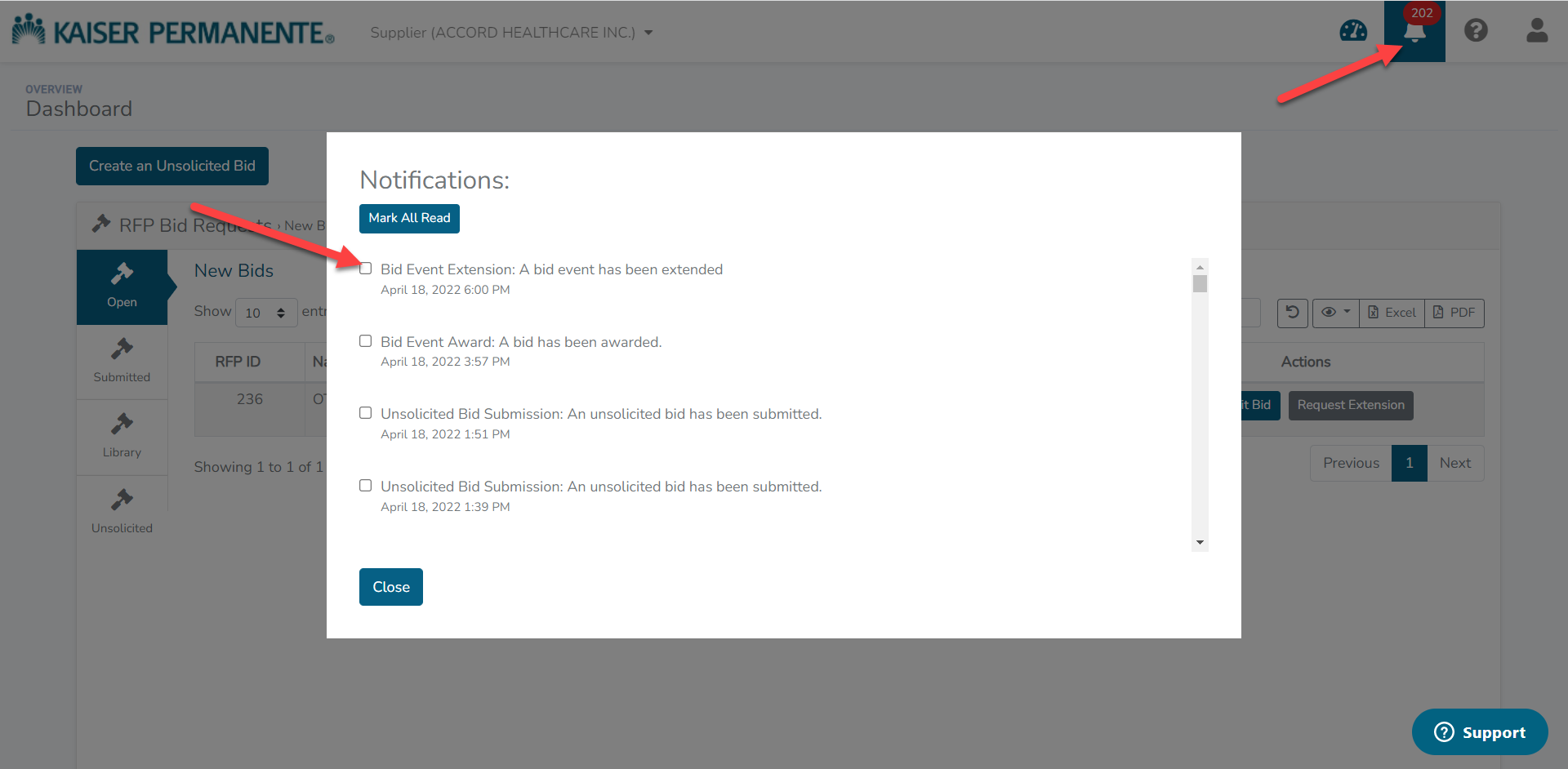Screen dimensions: 1568x769
Task: Click the Mark All Read button
Action: 408,218
